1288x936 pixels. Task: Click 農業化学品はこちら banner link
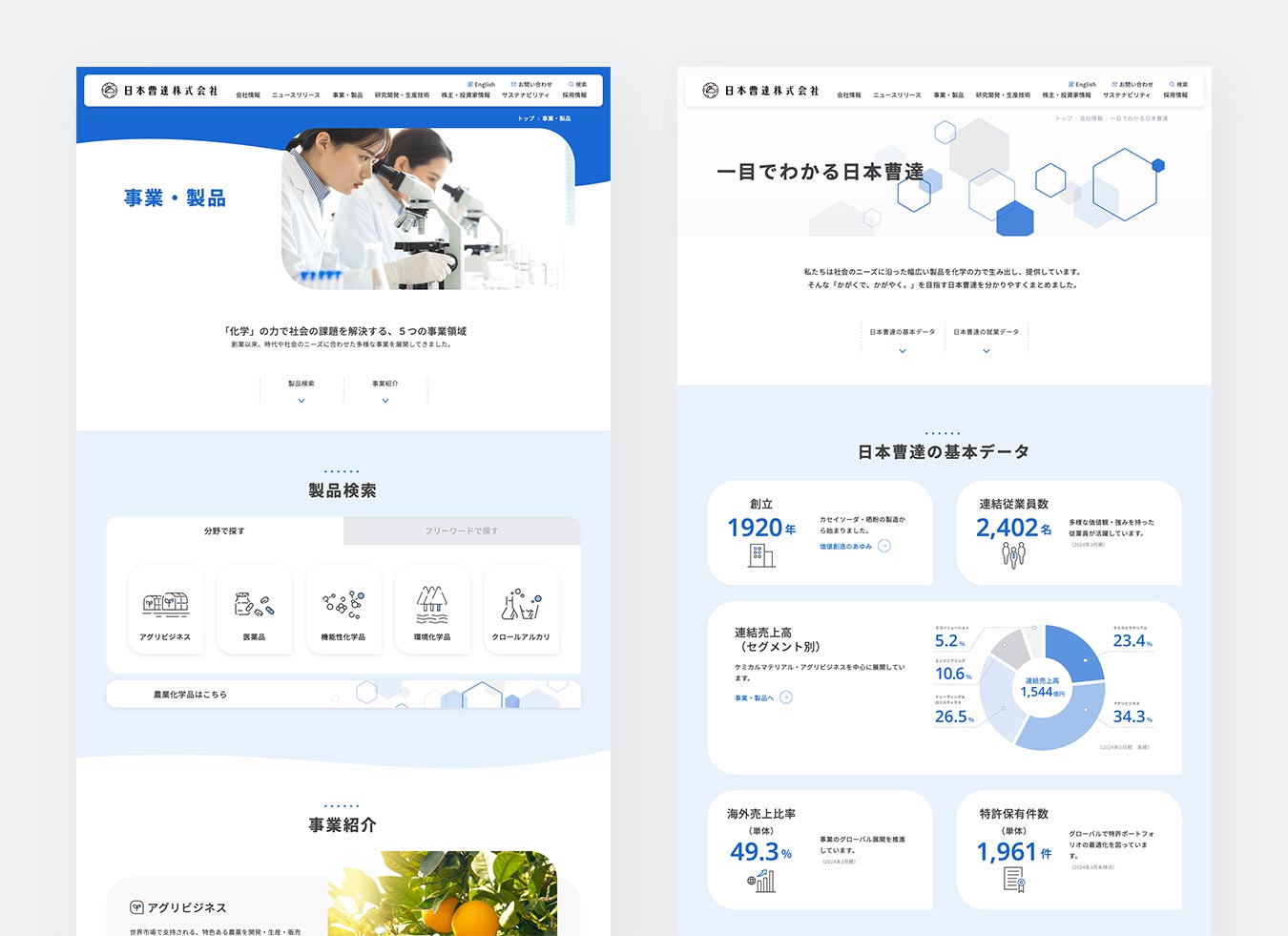point(343,695)
